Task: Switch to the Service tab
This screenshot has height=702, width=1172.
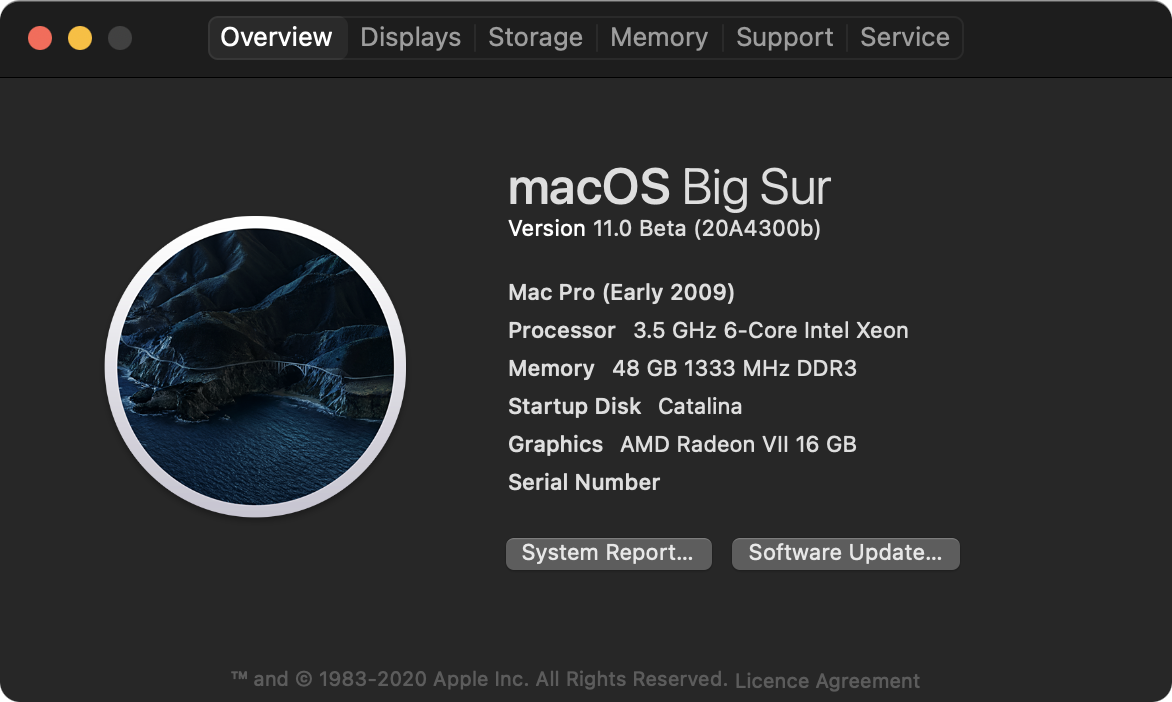Action: tap(904, 38)
